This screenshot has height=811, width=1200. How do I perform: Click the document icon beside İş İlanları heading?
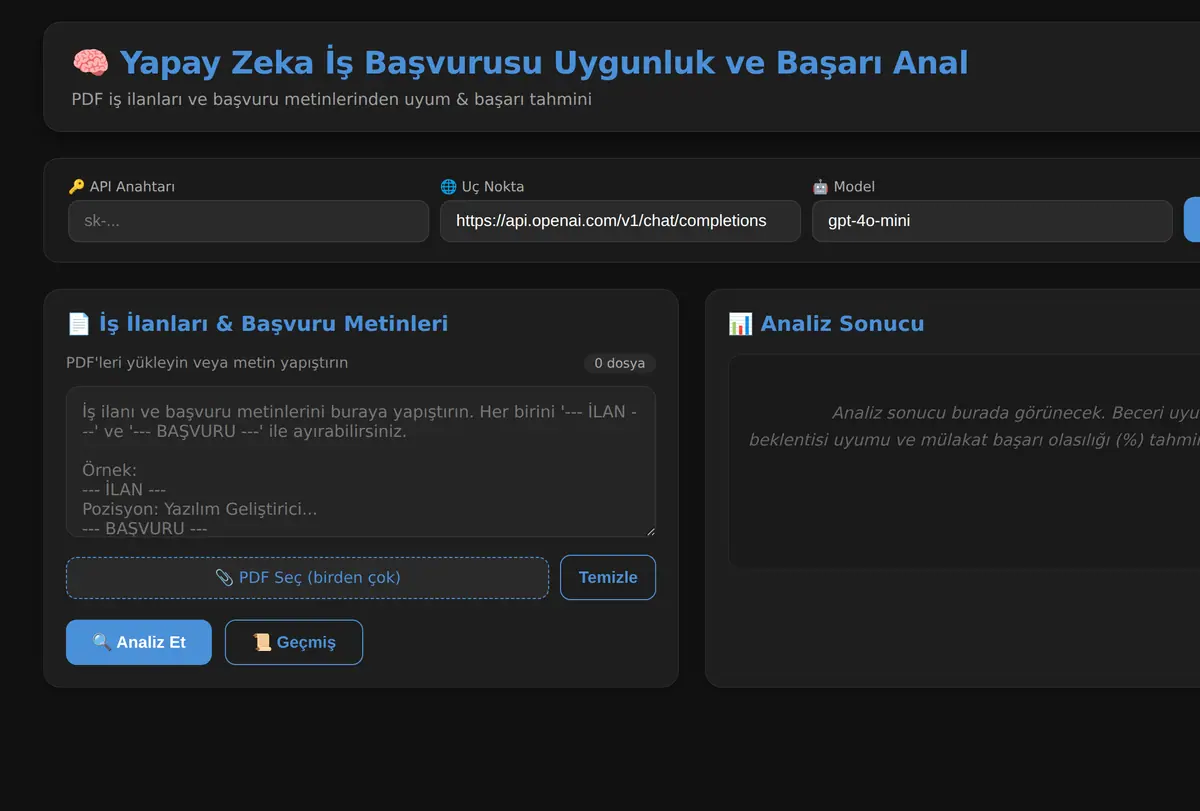pyautogui.click(x=78, y=324)
